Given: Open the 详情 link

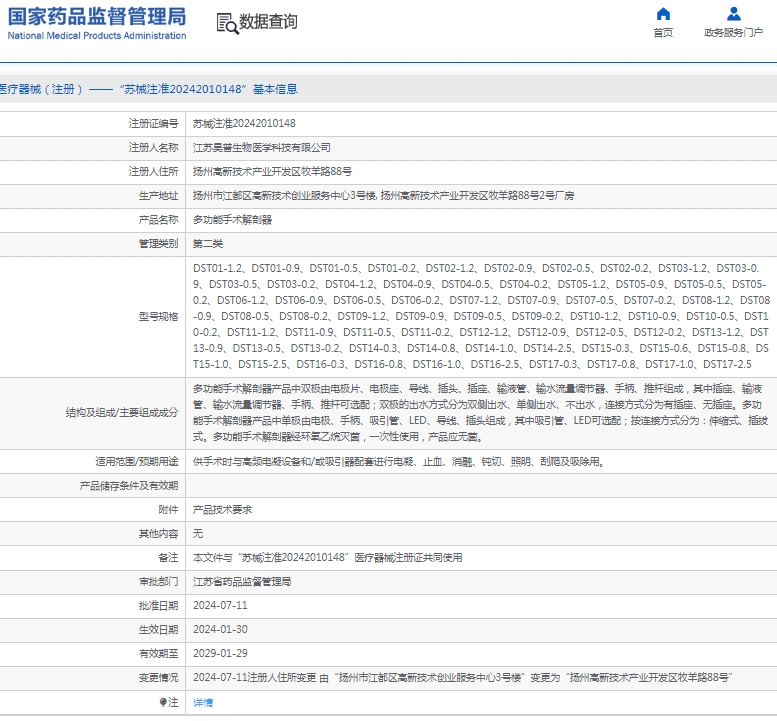Looking at the screenshot, I should pos(203,702).
